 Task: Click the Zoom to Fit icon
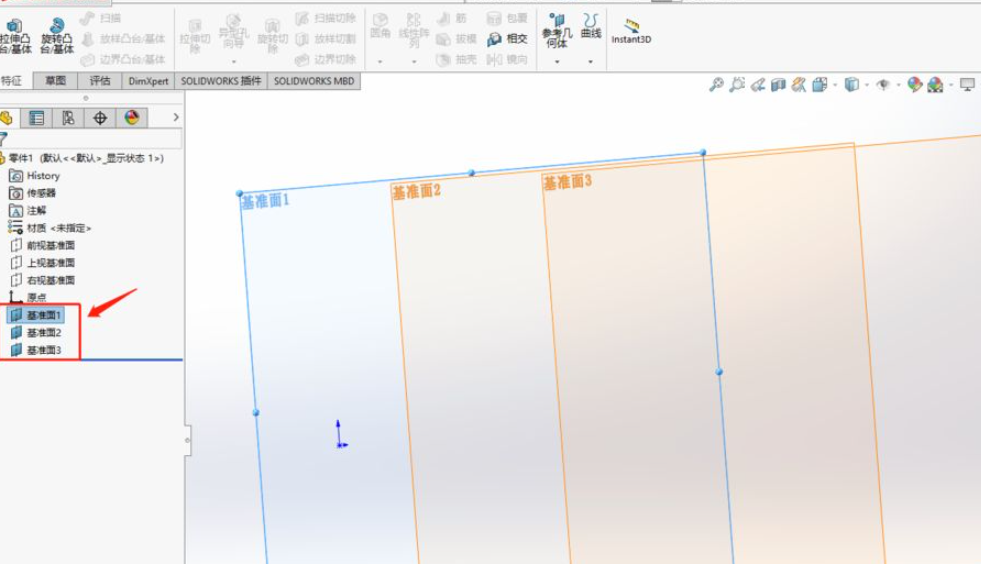coord(716,85)
